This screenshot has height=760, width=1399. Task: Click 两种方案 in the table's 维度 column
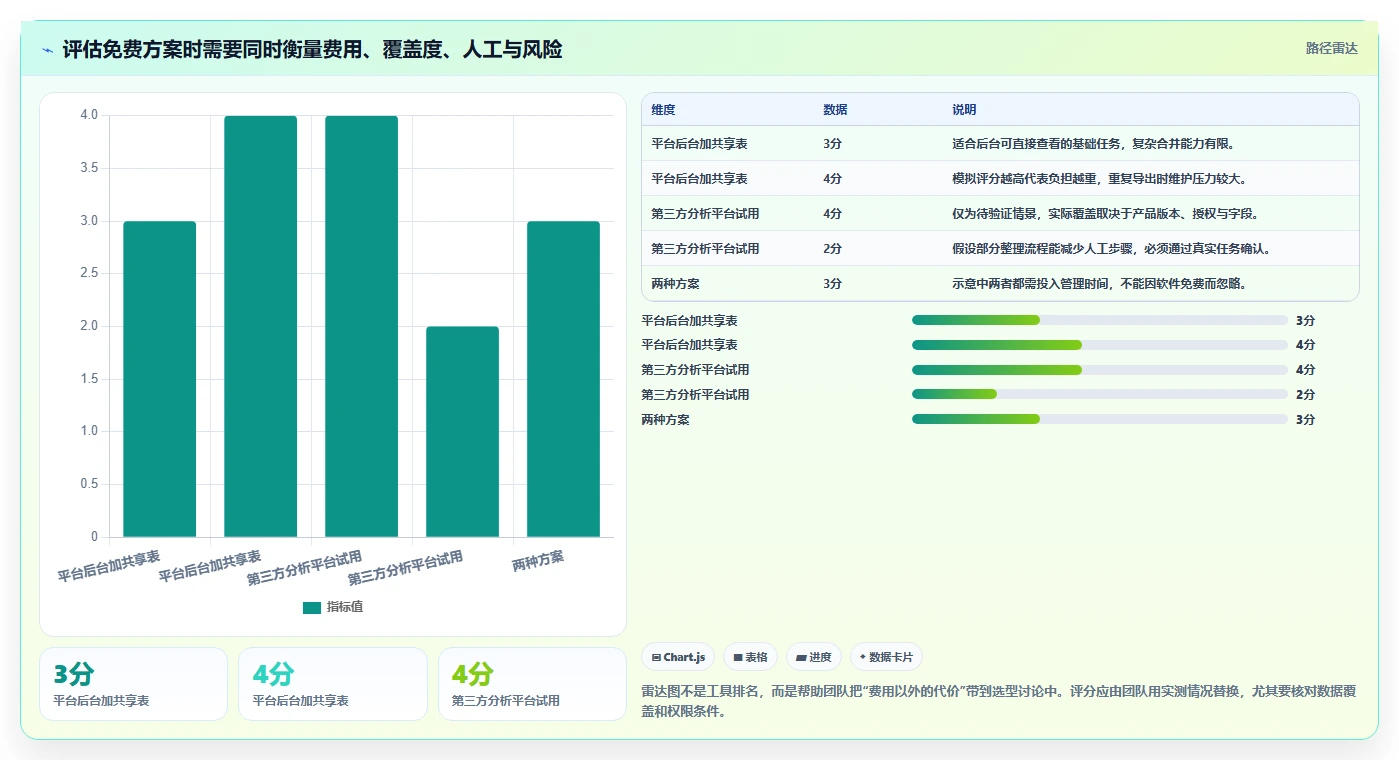(x=675, y=284)
